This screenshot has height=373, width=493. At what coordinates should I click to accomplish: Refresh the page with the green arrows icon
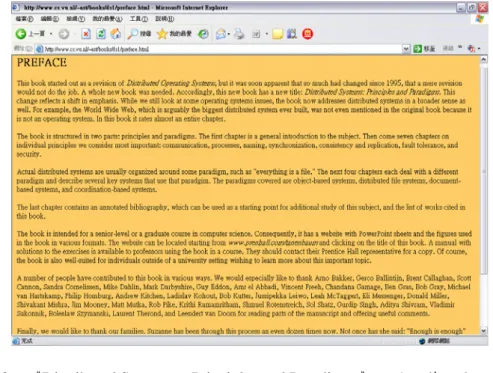click(x=101, y=34)
